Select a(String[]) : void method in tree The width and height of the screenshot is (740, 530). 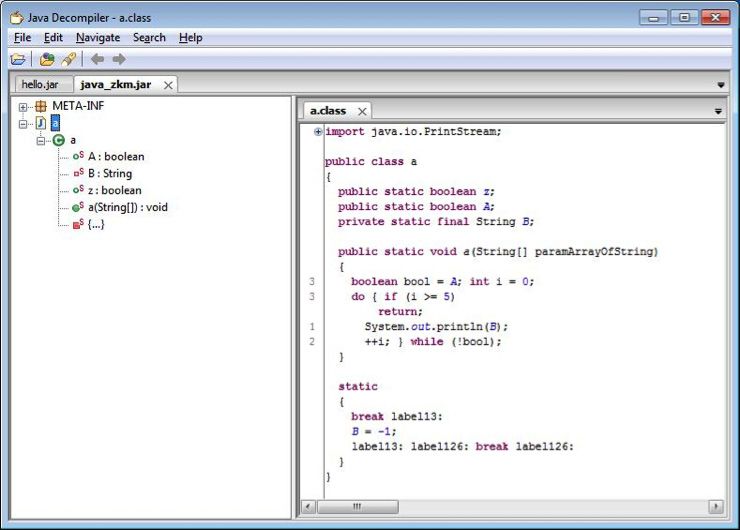point(128,207)
